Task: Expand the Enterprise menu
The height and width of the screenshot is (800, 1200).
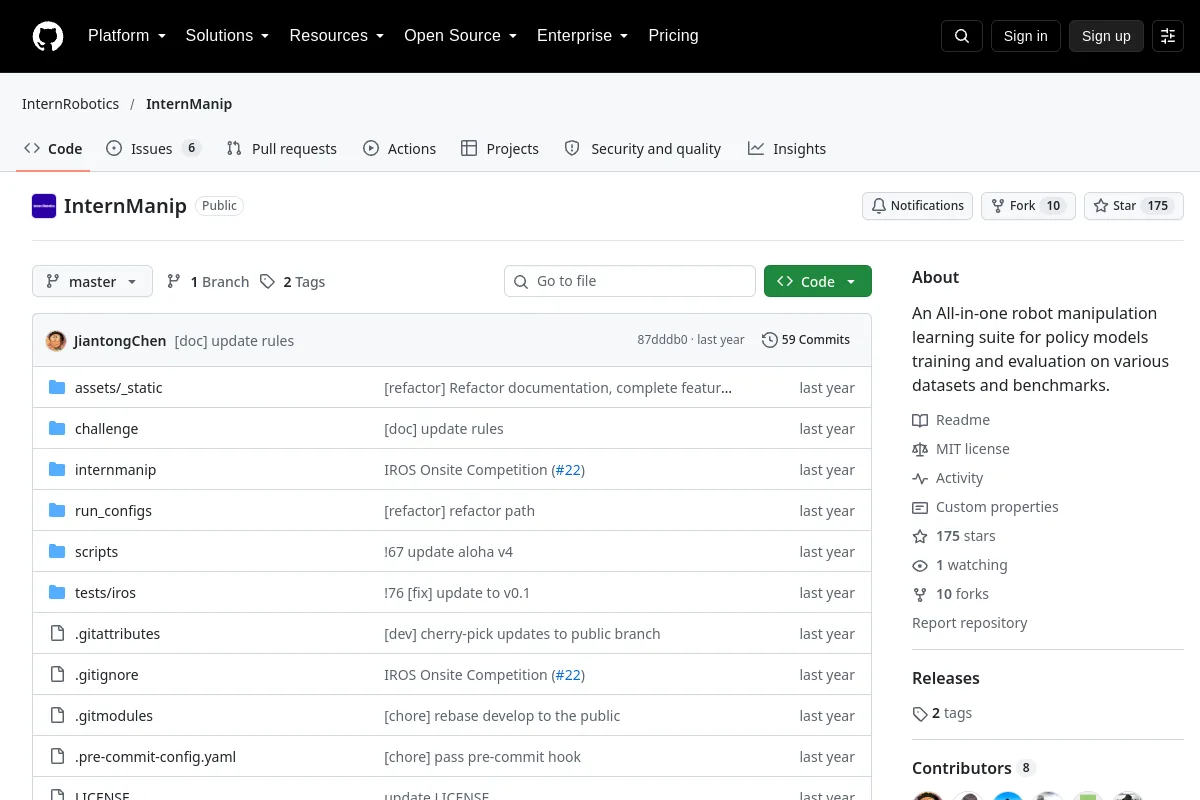Action: 582,36
